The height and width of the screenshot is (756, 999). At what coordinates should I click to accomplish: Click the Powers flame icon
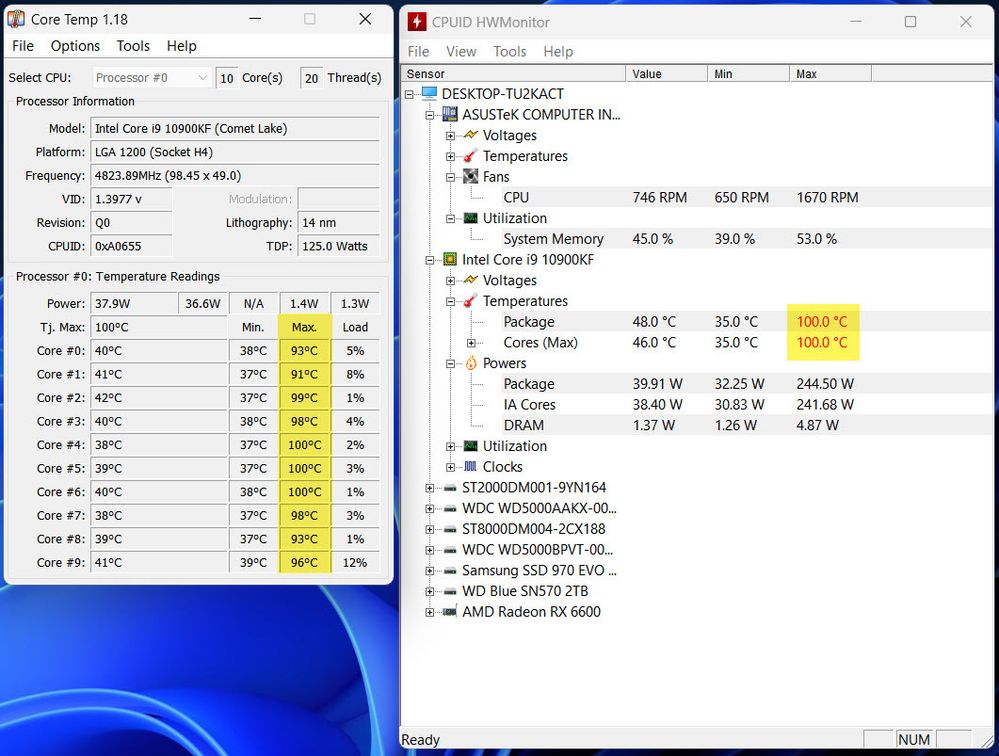[470, 364]
